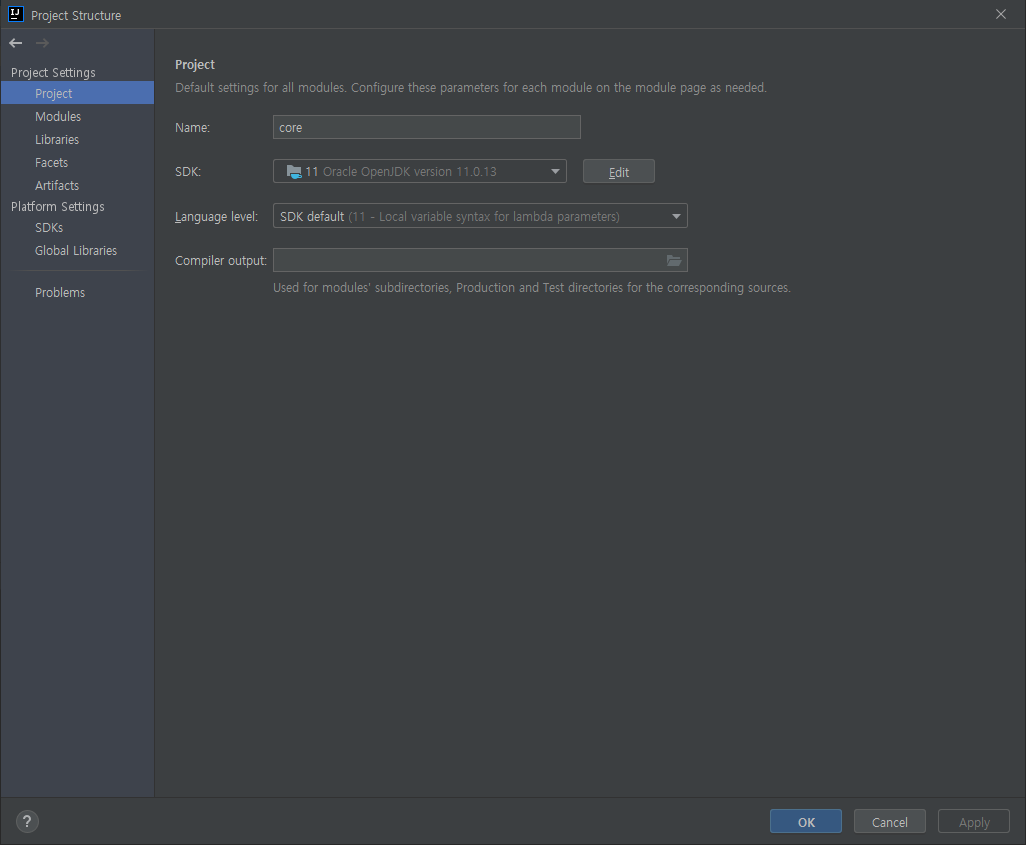This screenshot has height=845, width=1026.
Task: Focus the project Name field
Action: coord(427,127)
